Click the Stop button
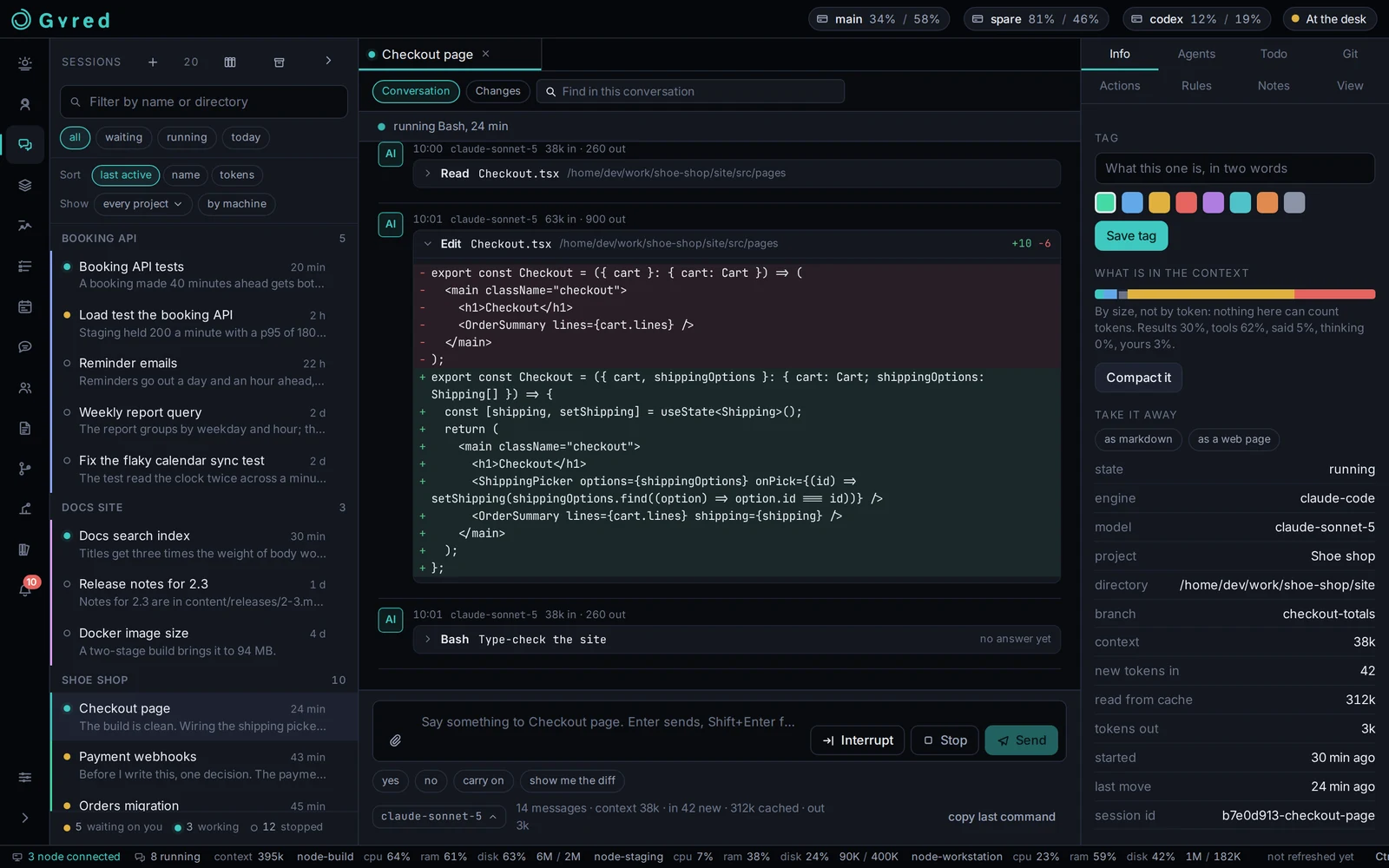This screenshot has height=868, width=1389. tap(945, 740)
